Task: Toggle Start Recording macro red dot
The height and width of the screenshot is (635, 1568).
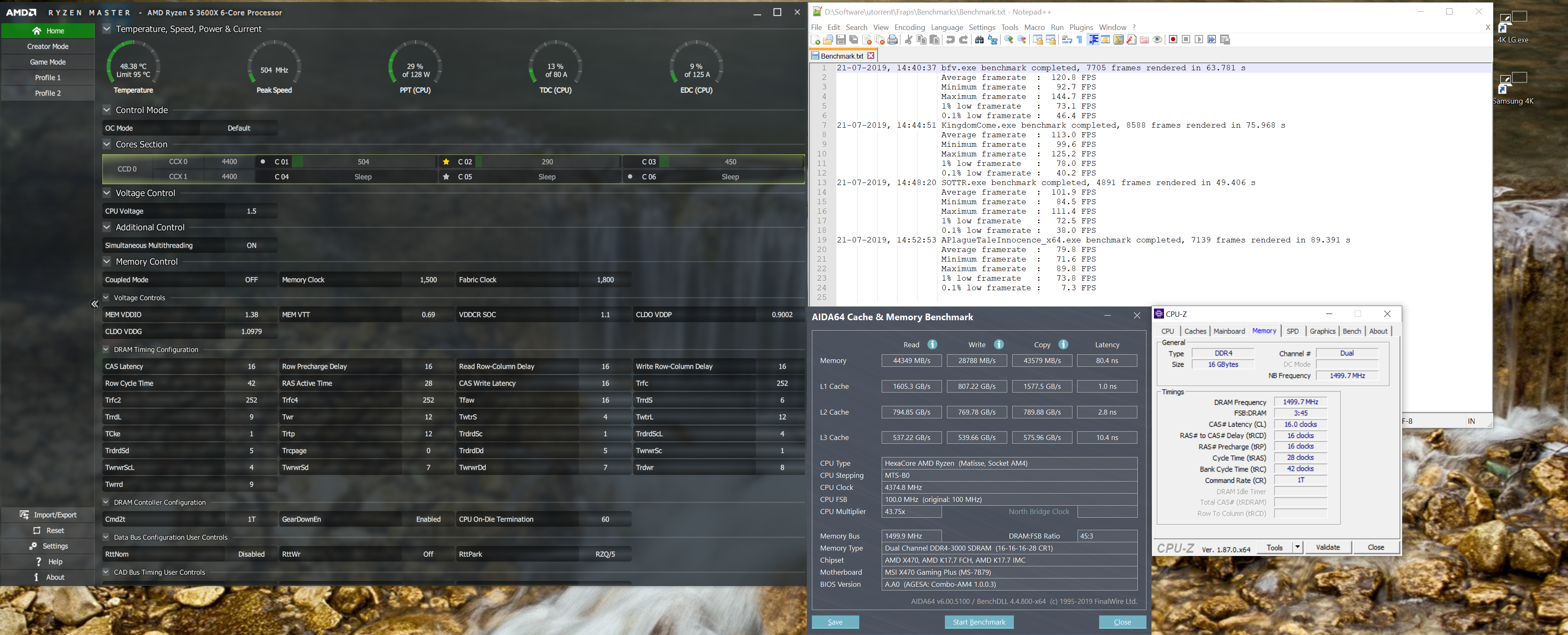Action: click(x=1173, y=40)
